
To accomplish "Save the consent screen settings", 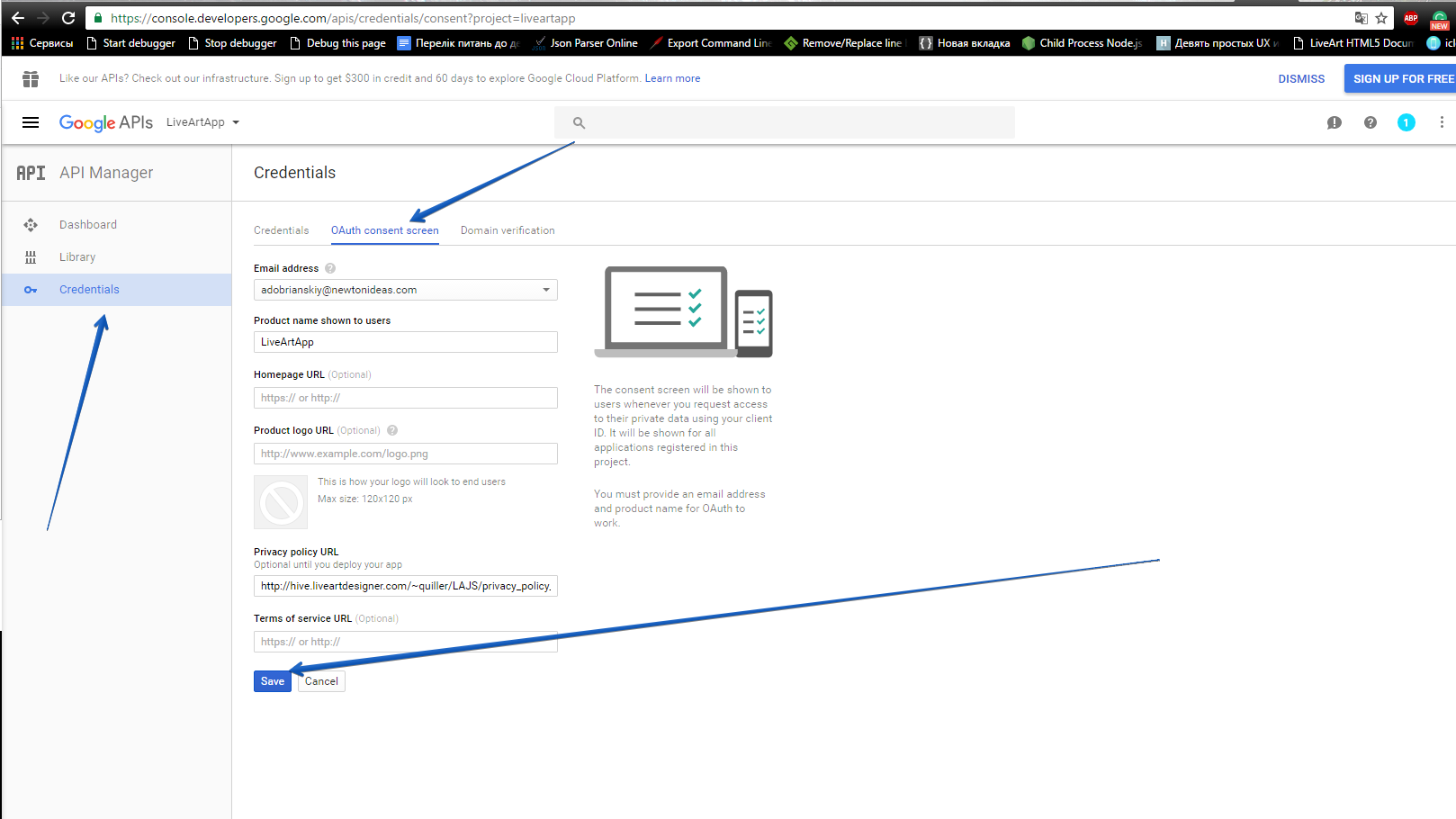I will pos(273,681).
